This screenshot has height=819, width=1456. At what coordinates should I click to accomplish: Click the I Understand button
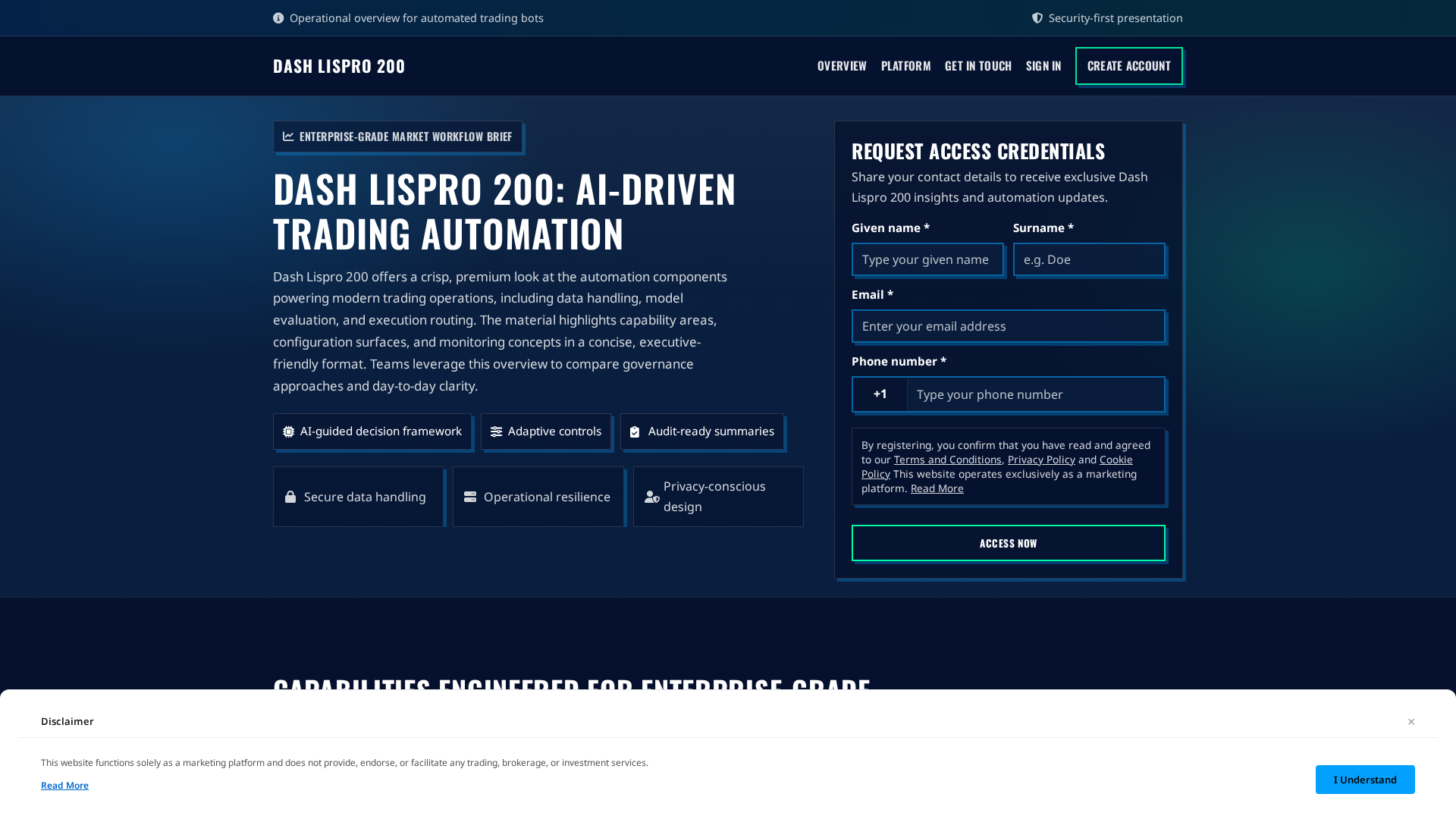pos(1364,779)
